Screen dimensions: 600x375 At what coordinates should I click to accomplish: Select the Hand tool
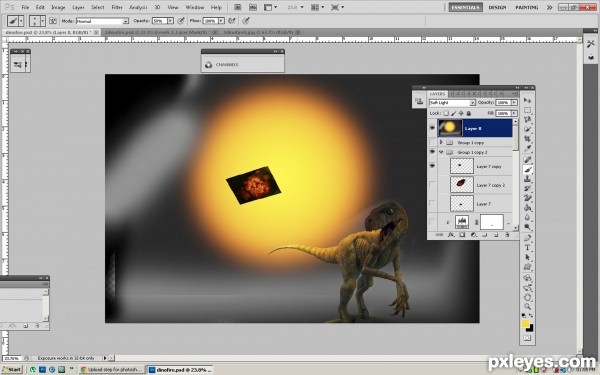[x=527, y=297]
